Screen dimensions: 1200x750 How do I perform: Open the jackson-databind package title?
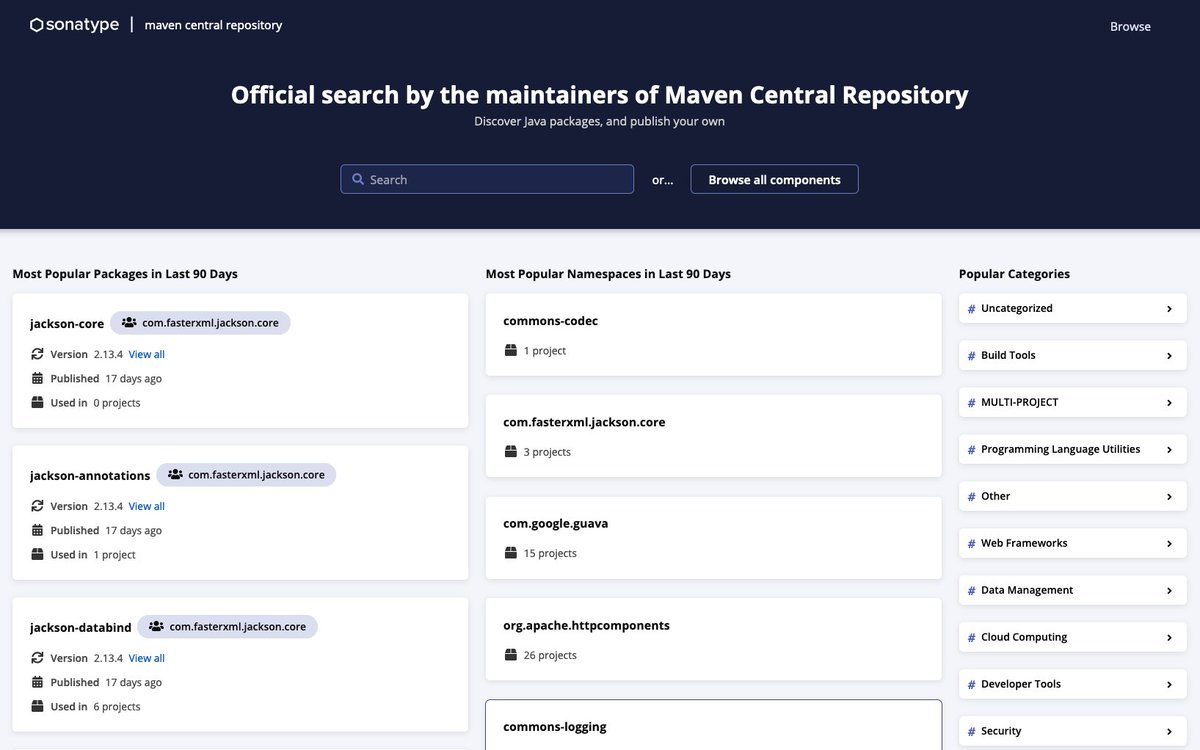pyautogui.click(x=81, y=628)
